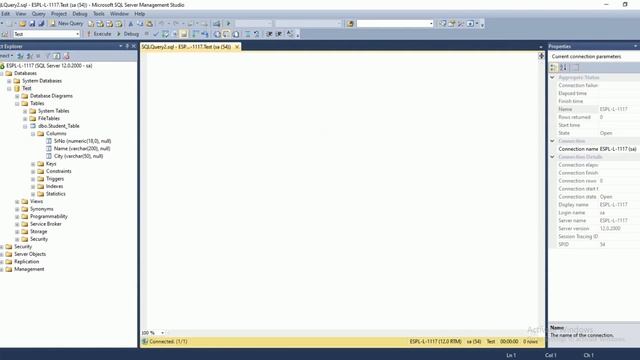Screen dimensions: 640x360
Task: Collapse the Tables node
Action: pyautogui.click(x=17, y=104)
